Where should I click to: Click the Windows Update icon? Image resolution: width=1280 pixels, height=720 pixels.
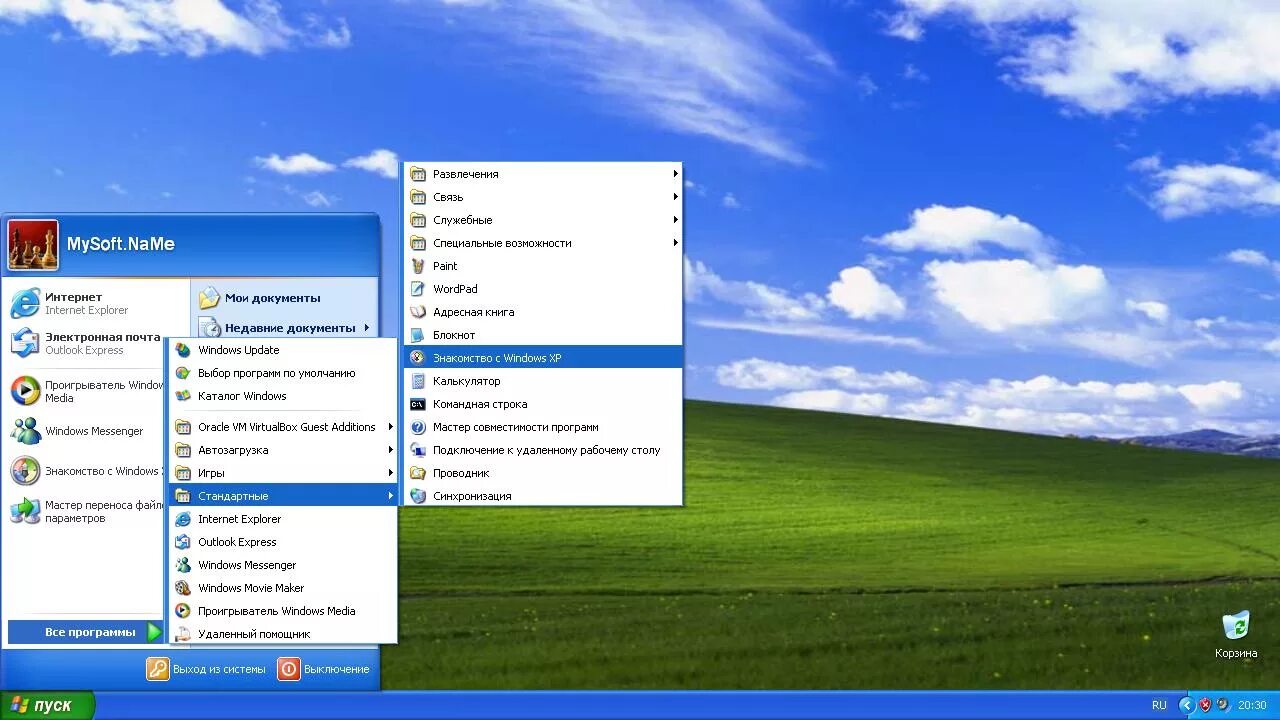tap(183, 350)
